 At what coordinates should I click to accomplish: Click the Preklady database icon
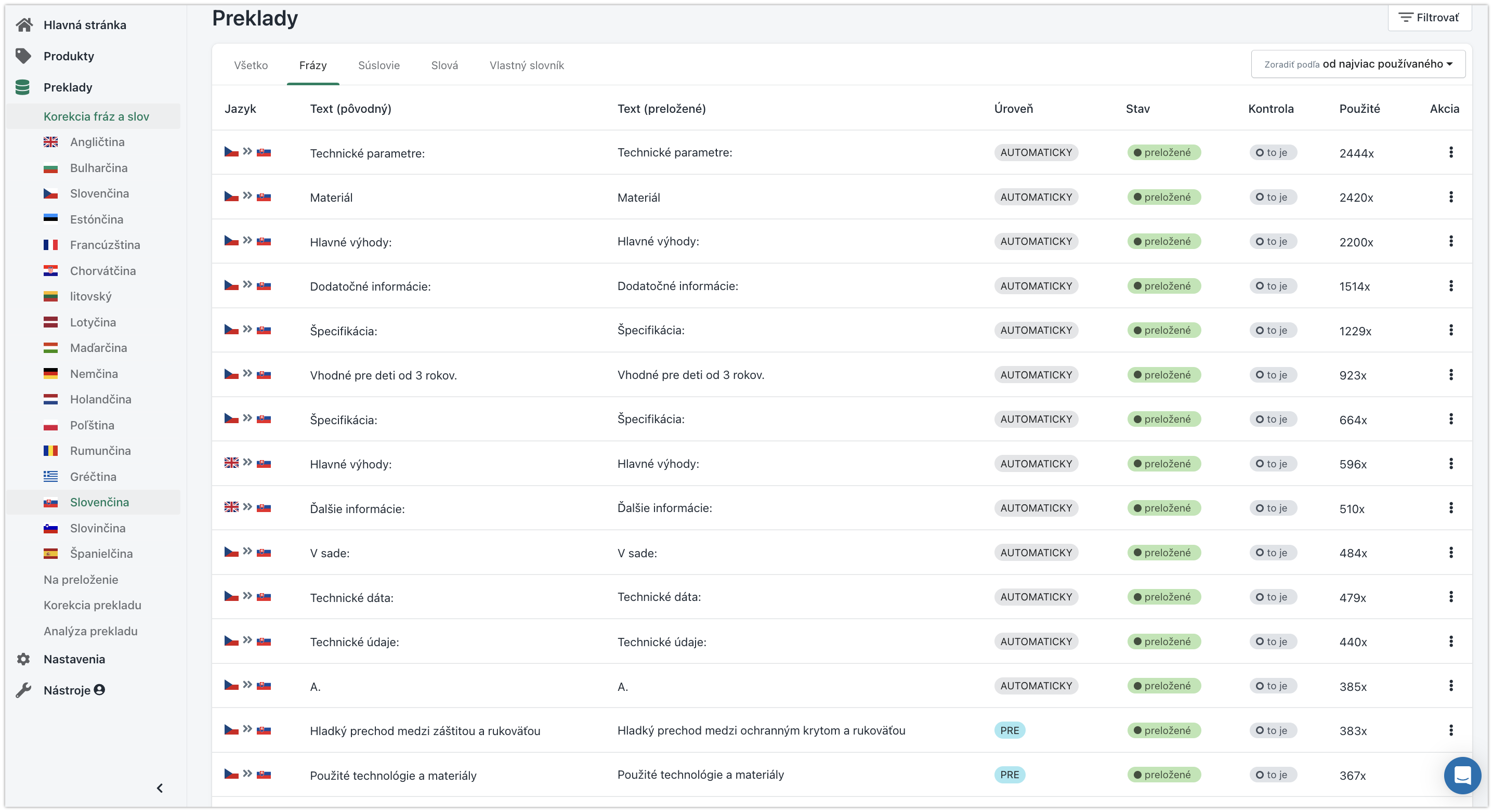coord(22,87)
